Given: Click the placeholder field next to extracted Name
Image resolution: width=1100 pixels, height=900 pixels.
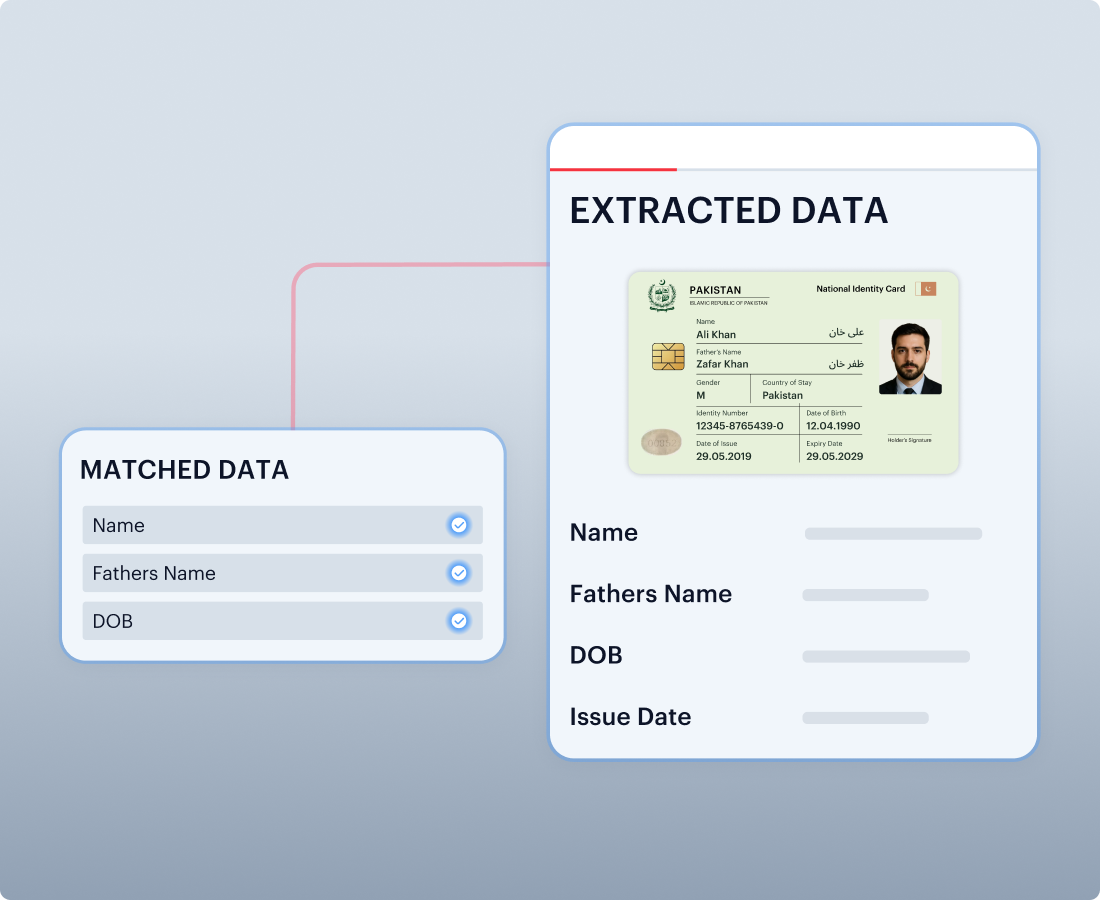Looking at the screenshot, I should click(x=893, y=534).
